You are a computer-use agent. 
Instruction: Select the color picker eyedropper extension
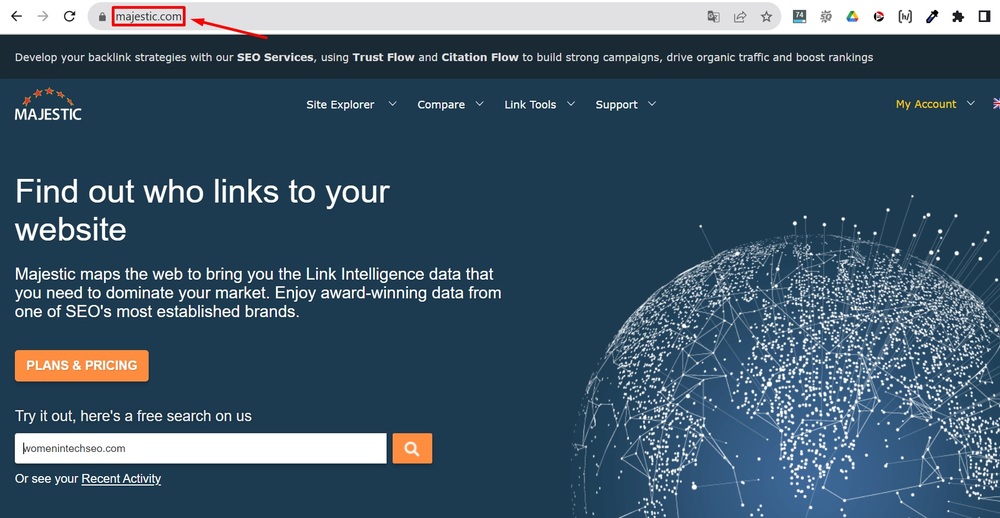(932, 17)
